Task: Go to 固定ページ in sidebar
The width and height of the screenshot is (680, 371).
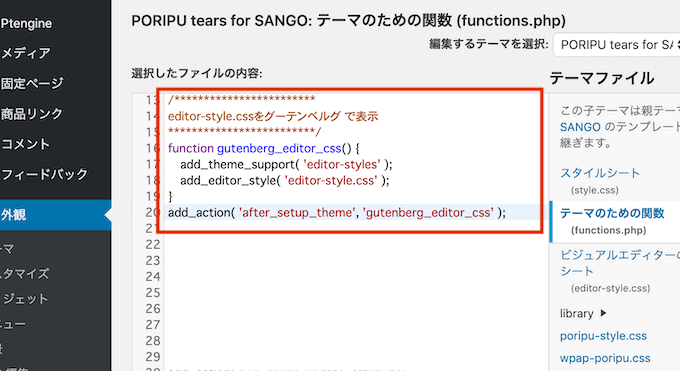Action: point(32,83)
